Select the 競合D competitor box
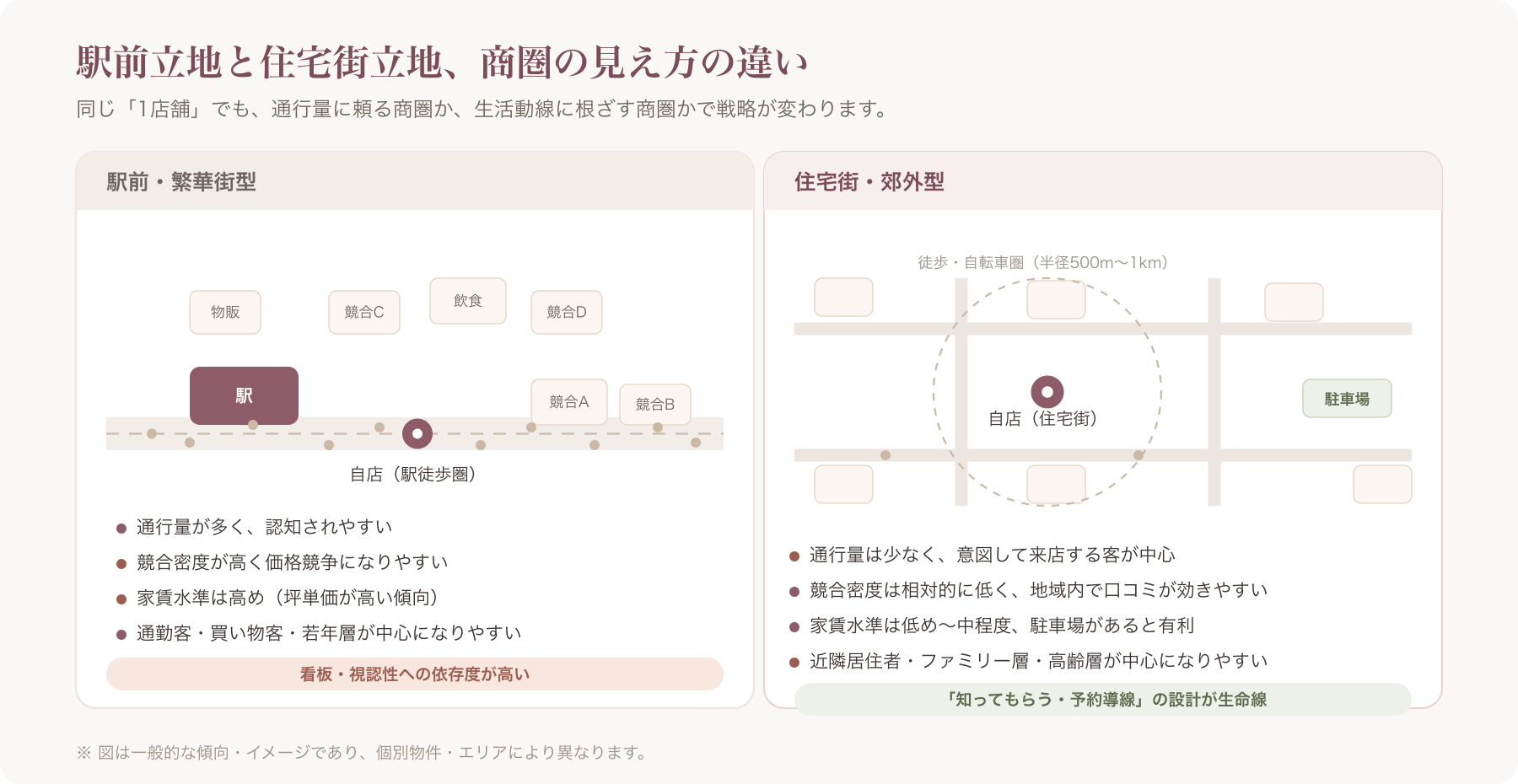 pos(567,313)
